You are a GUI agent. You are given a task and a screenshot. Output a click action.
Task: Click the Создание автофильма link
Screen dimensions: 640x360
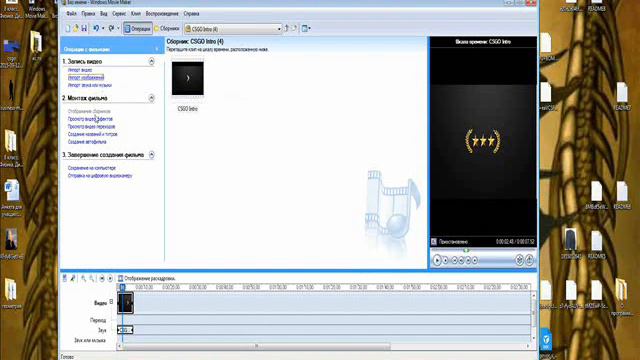[x=87, y=142]
